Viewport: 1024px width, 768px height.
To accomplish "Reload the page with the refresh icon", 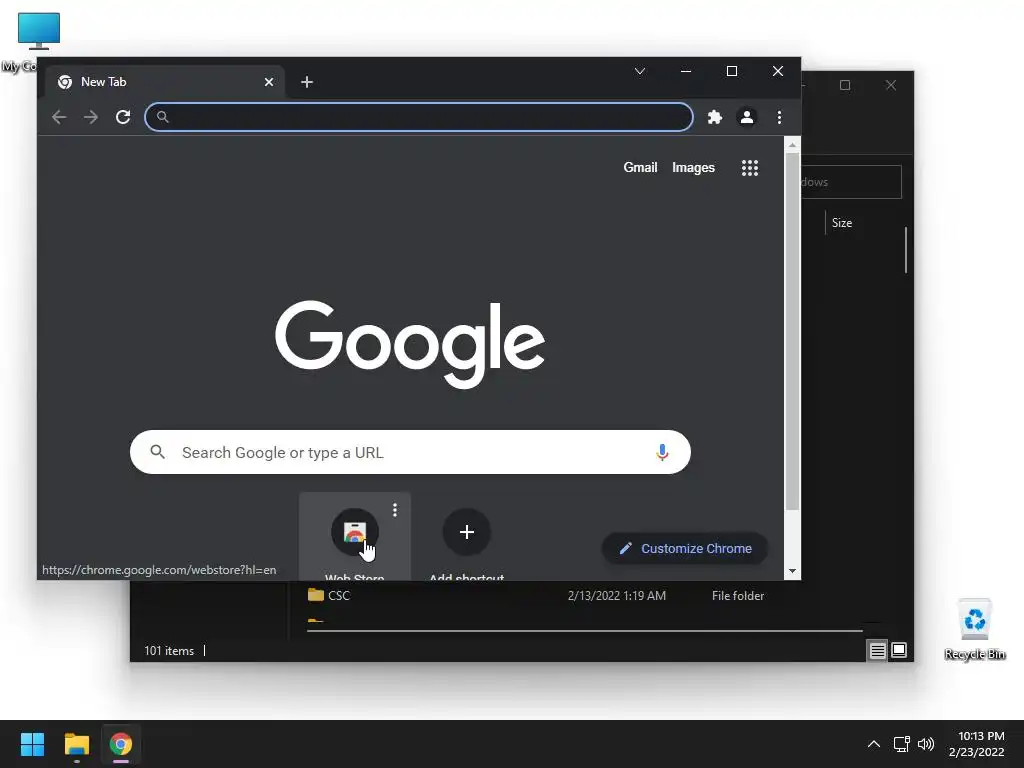I will [123, 118].
